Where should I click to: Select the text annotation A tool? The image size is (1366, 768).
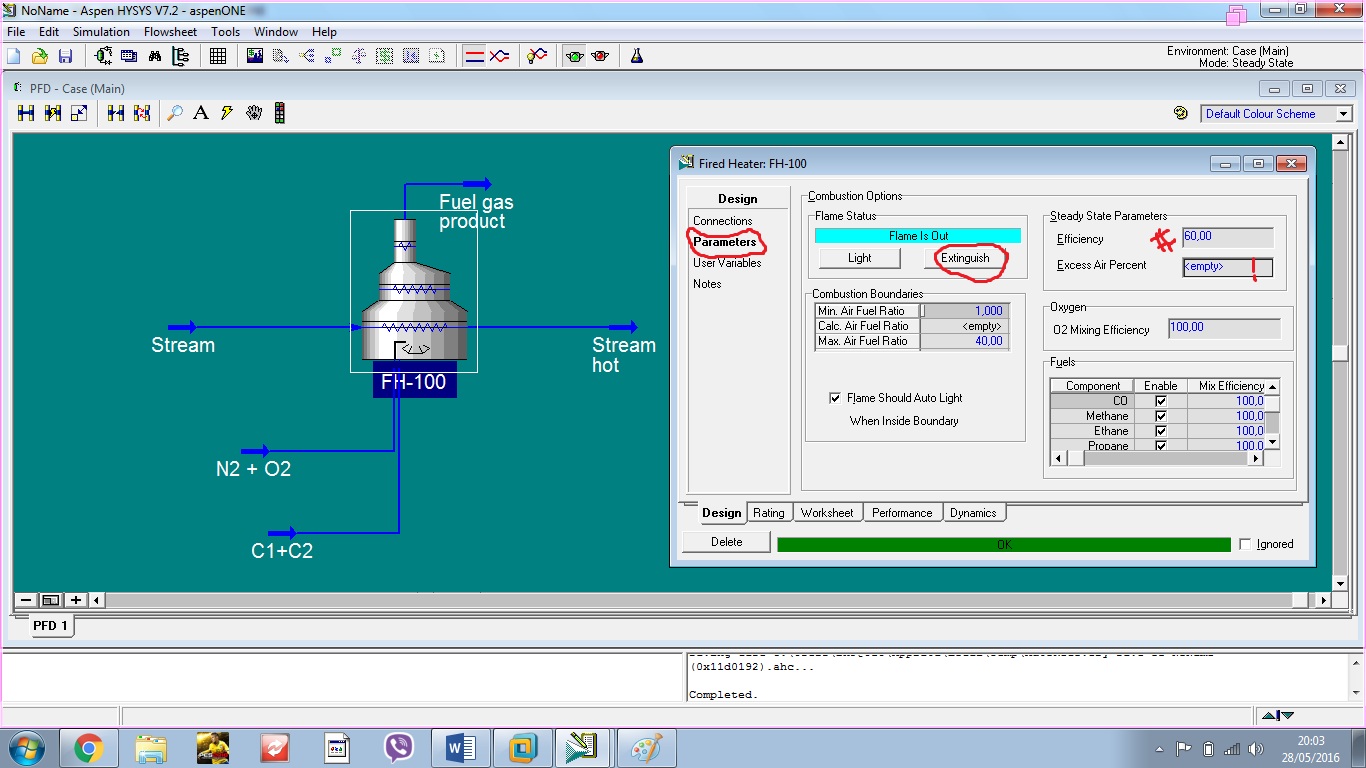[201, 113]
